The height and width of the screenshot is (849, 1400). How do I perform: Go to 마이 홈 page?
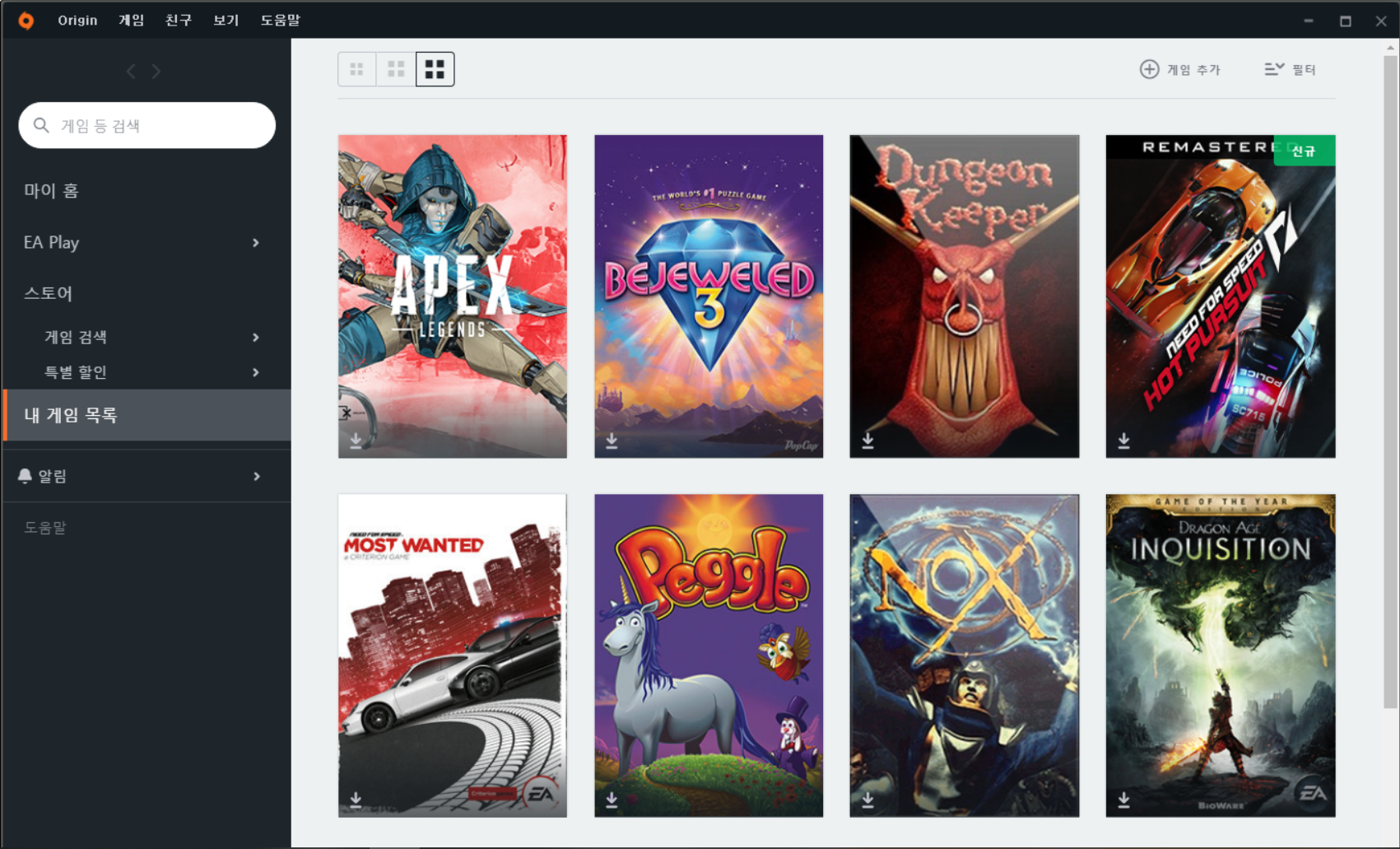coord(51,191)
